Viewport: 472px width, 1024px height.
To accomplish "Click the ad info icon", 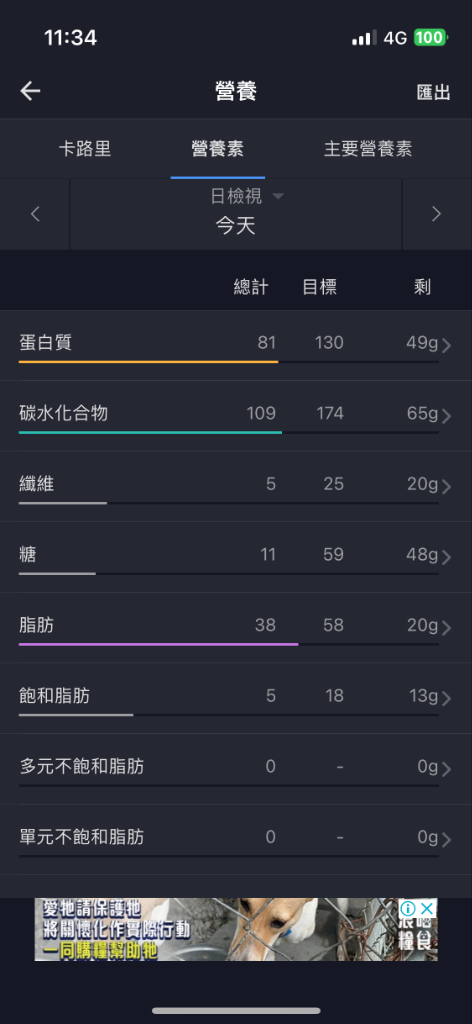I will (408, 908).
